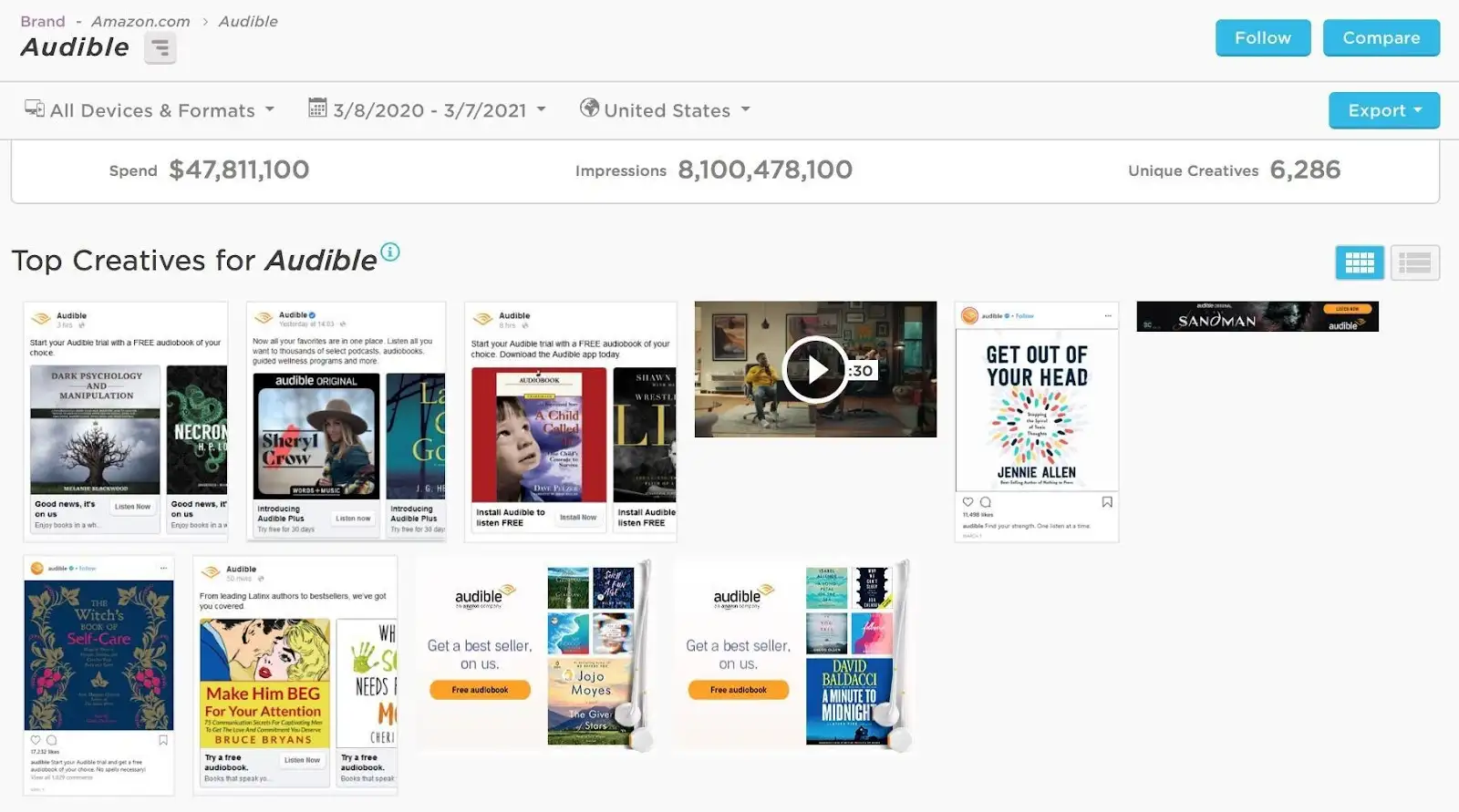
Task: Click comment icon on Witch's Book post
Action: click(52, 740)
